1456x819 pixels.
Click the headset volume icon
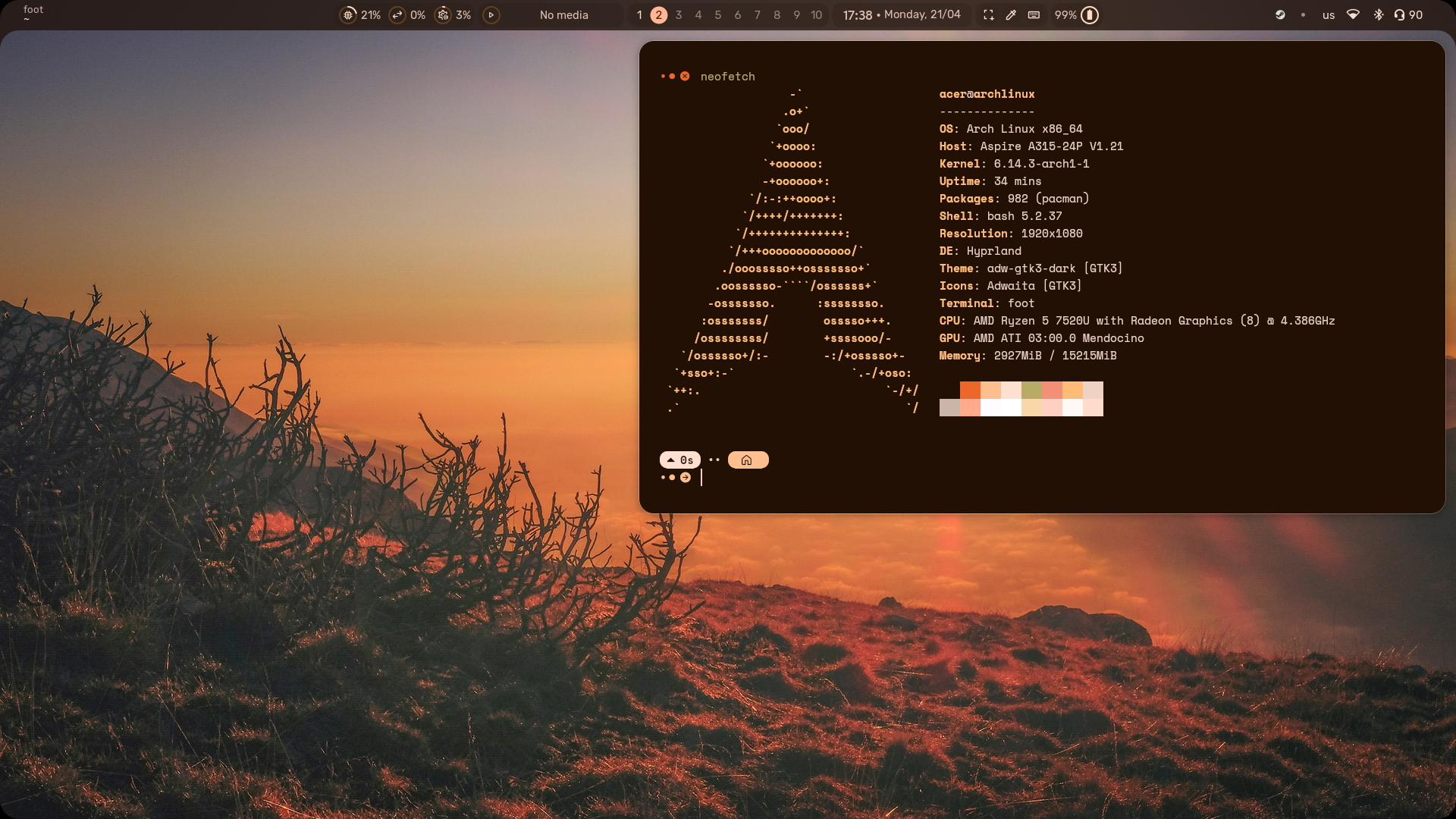coord(1399,14)
